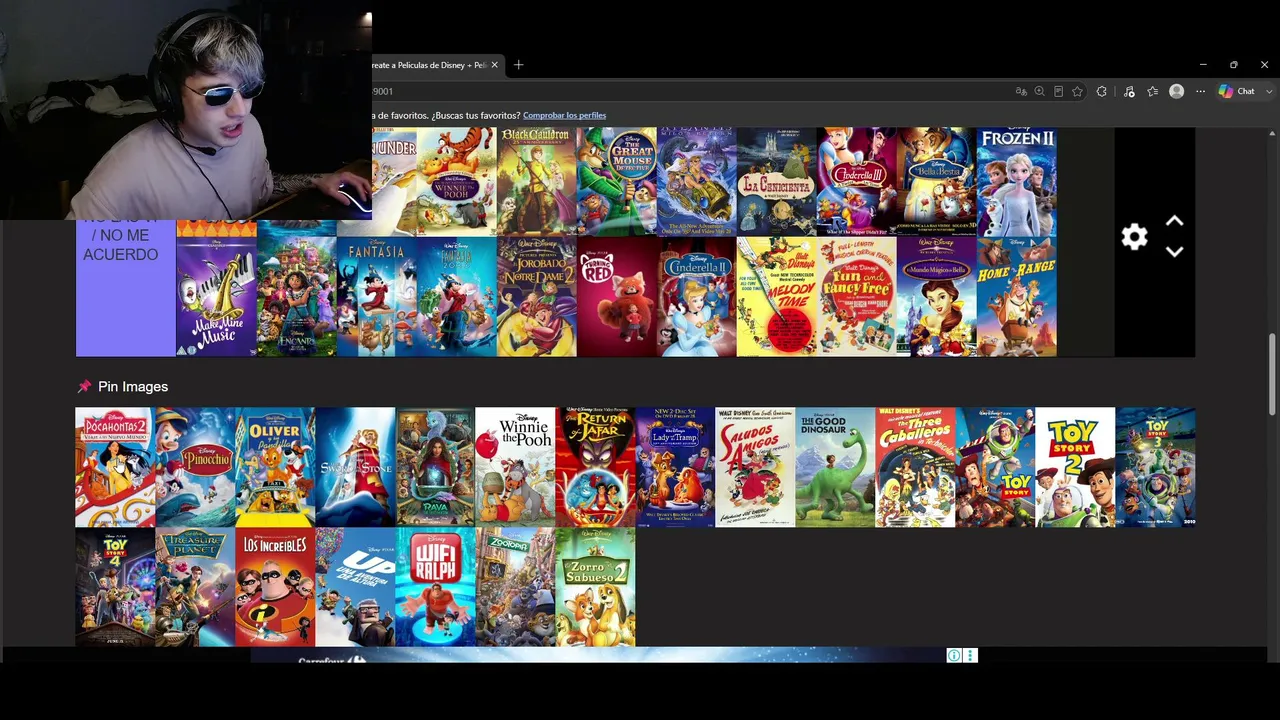Screen dimensions: 1280x720
Task: Click the media control music icon
Action: click(1129, 91)
